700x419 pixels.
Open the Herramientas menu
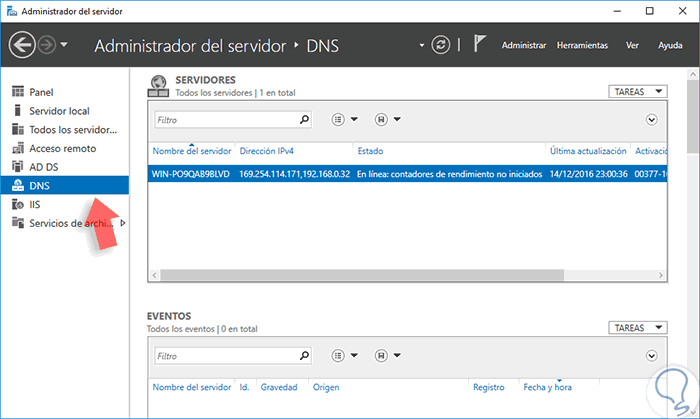point(582,45)
